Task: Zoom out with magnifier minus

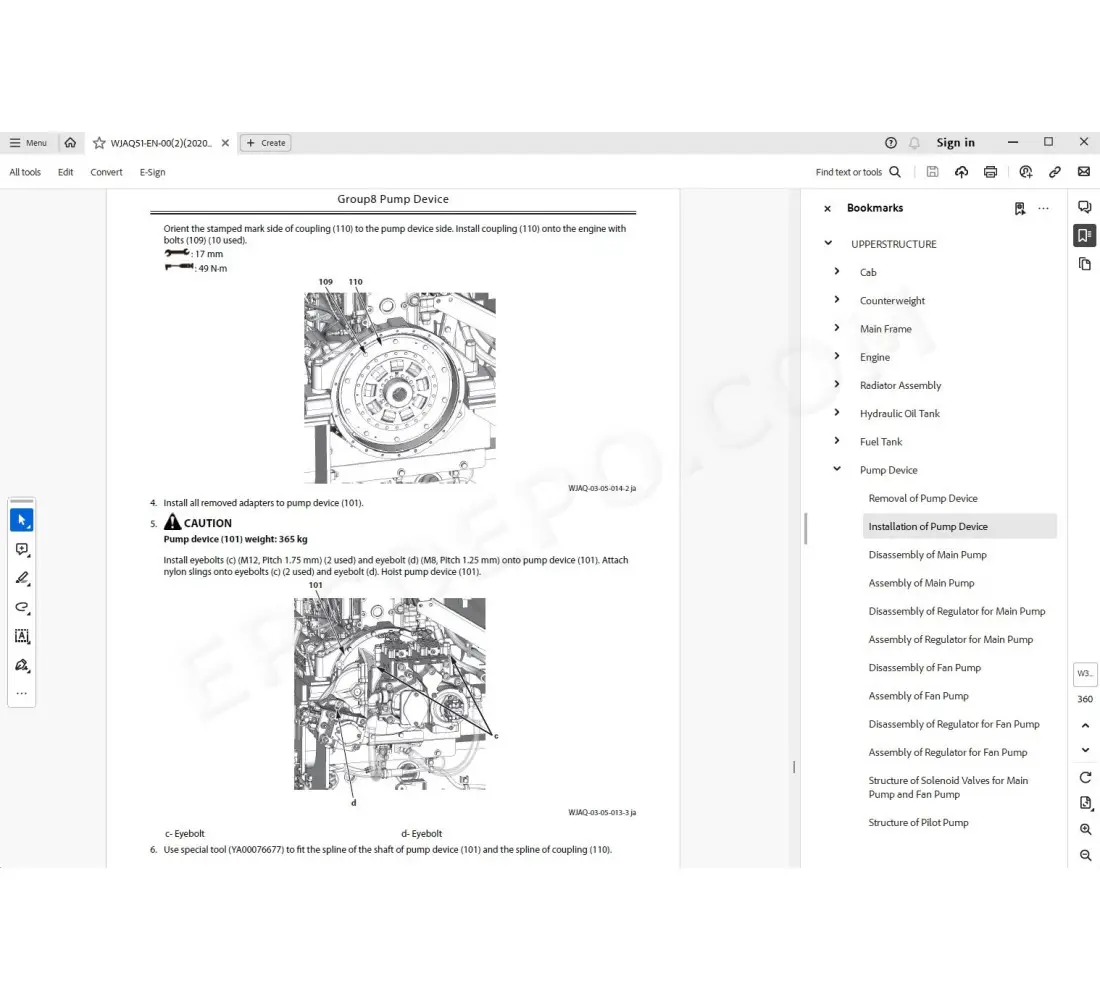Action: (x=1085, y=855)
